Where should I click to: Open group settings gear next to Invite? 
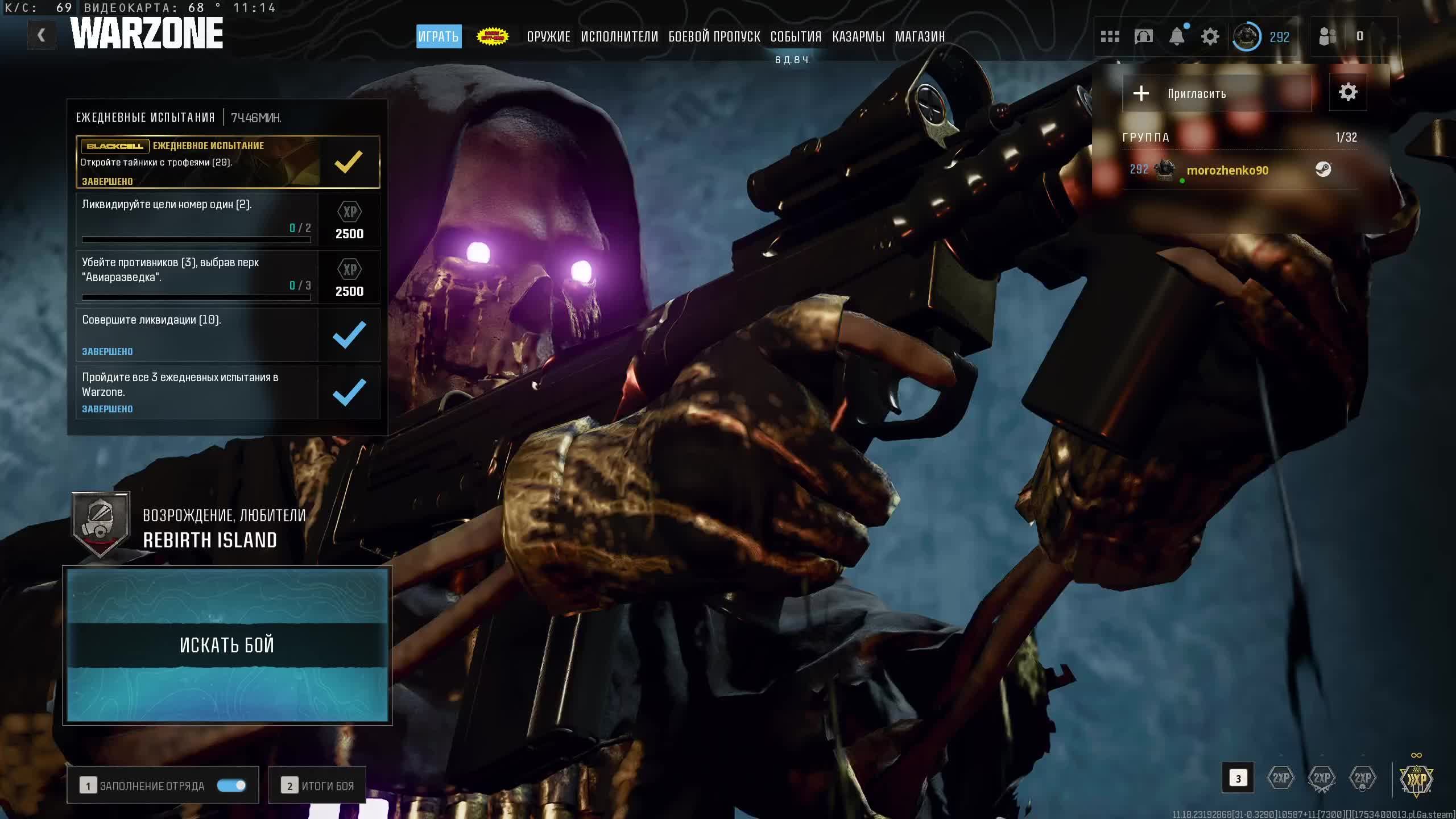(x=1347, y=92)
